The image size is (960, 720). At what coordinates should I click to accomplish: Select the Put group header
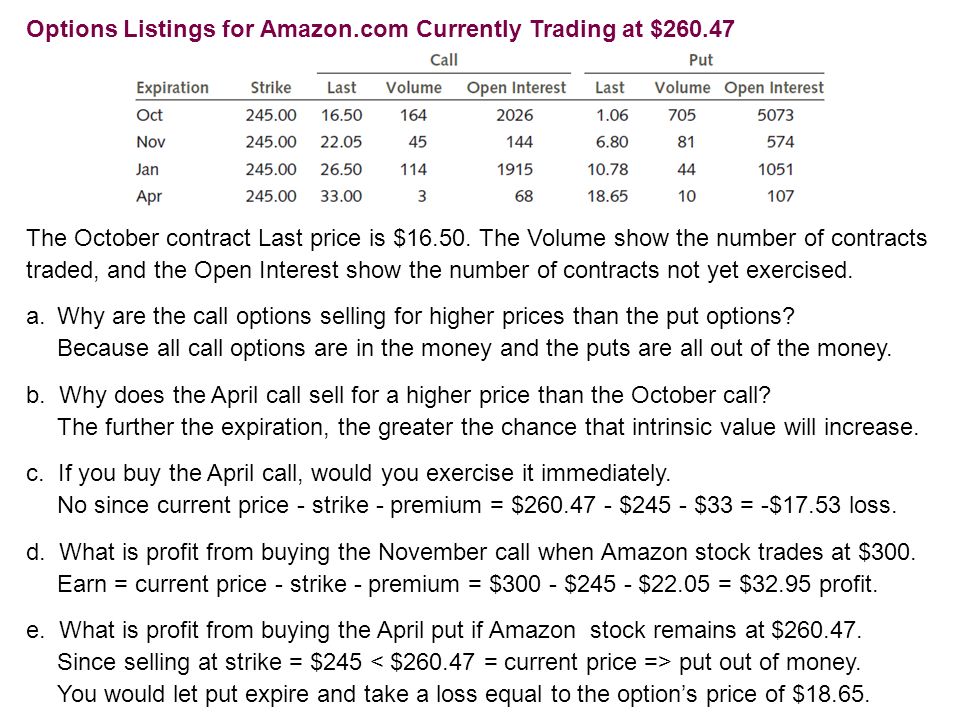coord(701,60)
